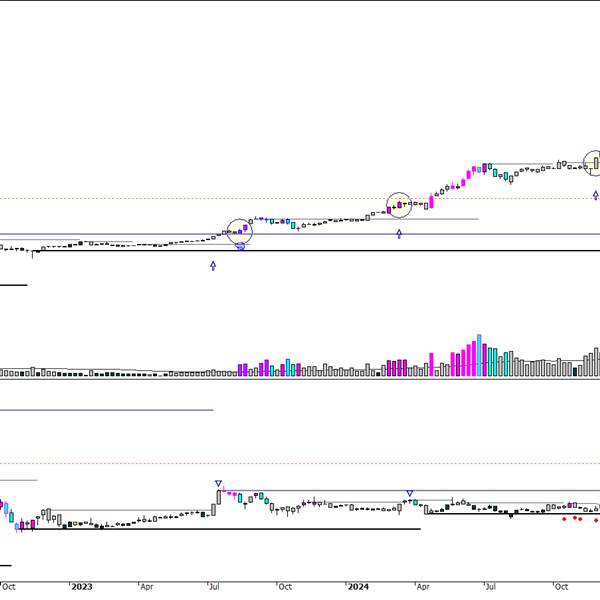600x600 pixels.
Task: Select the leftmost red dot marker in lower panel
Action: point(564,519)
